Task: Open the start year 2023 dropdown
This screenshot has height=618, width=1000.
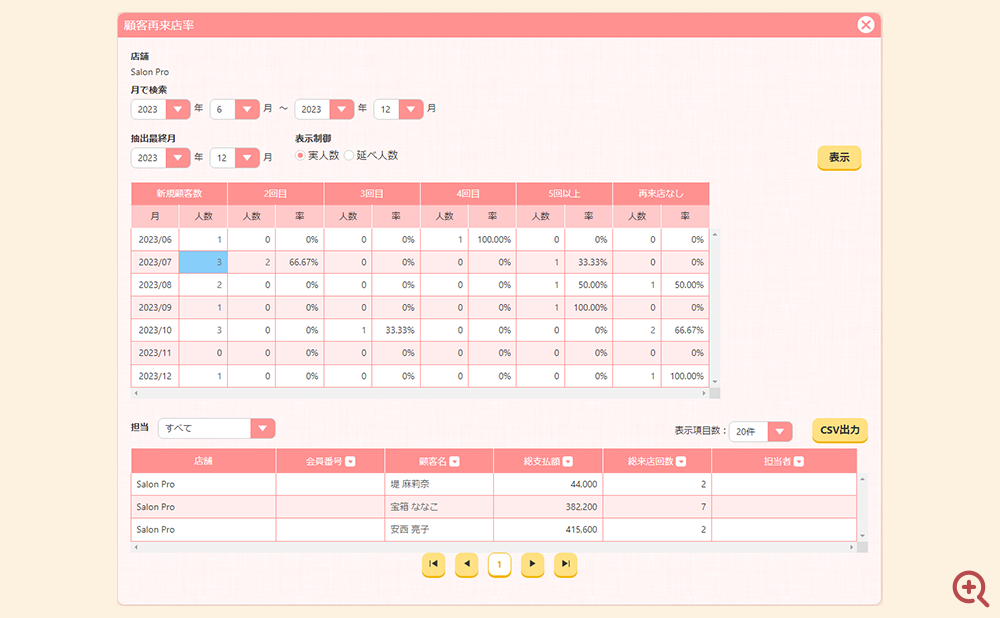Action: click(178, 109)
